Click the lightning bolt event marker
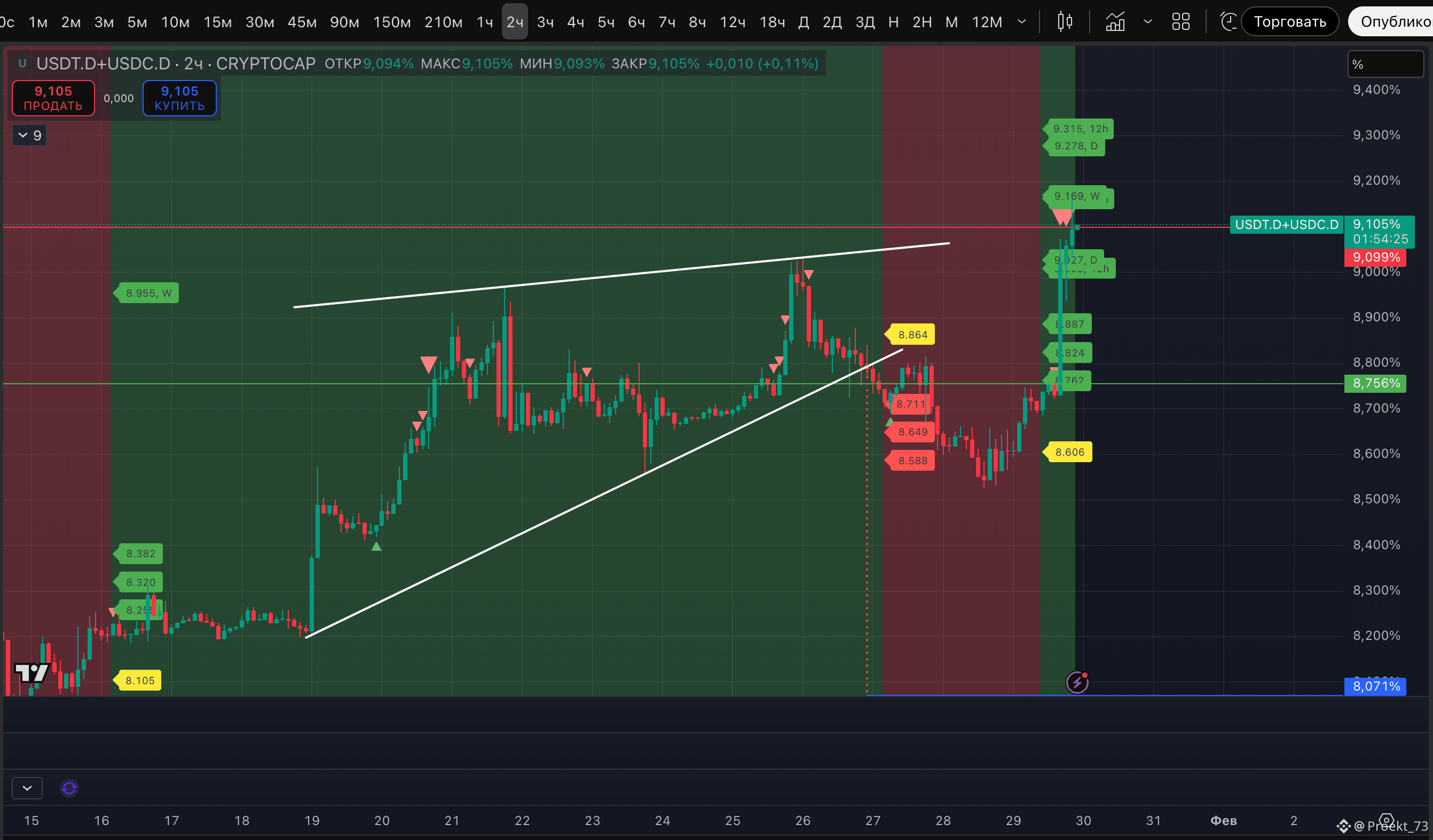Screen dimensions: 1433x840 (1077, 682)
